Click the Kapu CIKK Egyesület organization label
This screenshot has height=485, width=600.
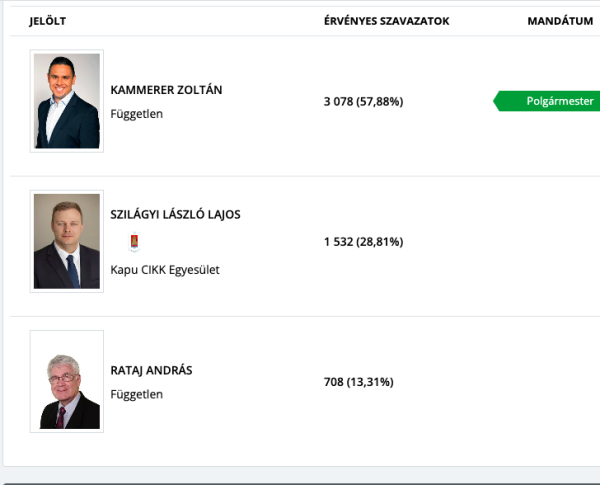[165, 270]
